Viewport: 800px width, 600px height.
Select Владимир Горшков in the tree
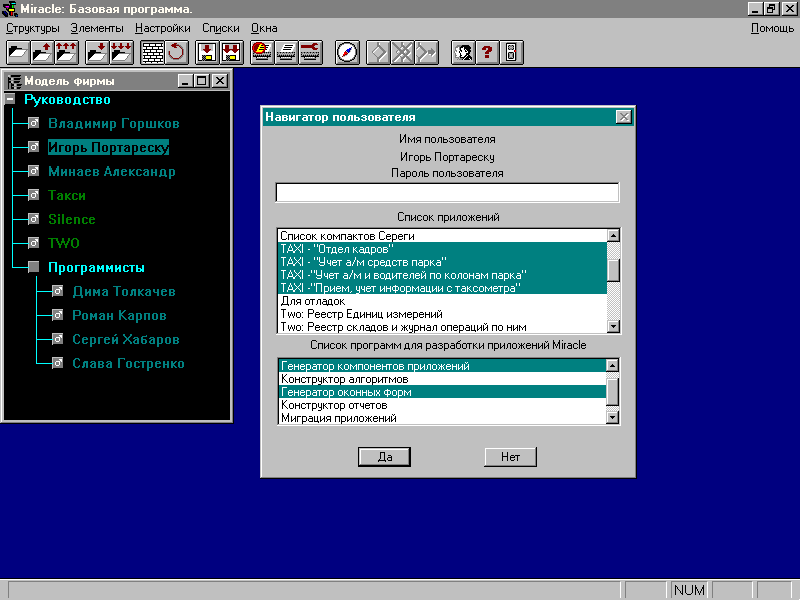(114, 124)
